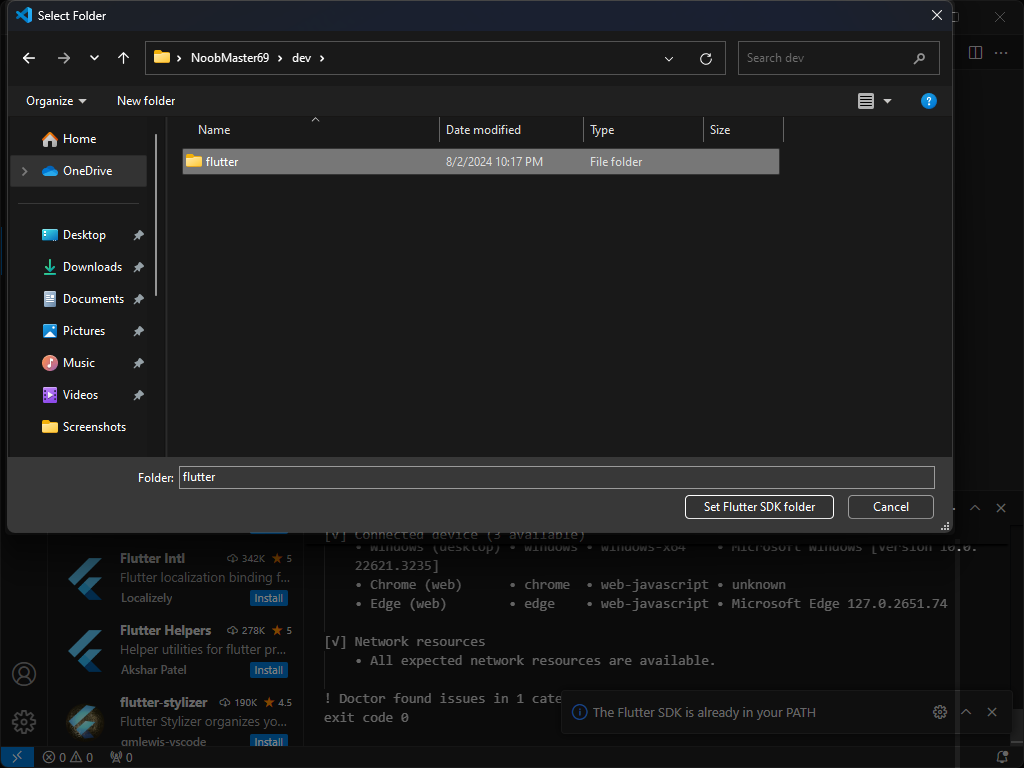The height and width of the screenshot is (768, 1024).
Task: Select the flutter folder row
Action: pyautogui.click(x=481, y=162)
